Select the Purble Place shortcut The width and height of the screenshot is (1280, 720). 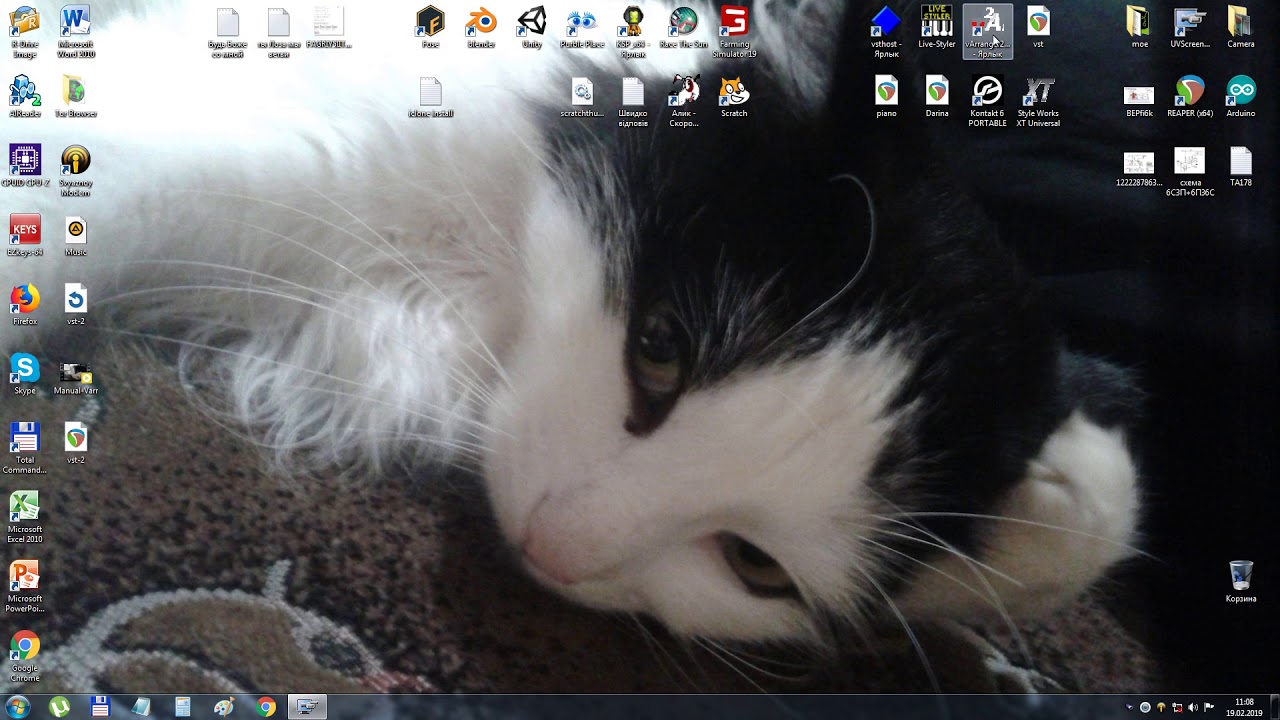pyautogui.click(x=582, y=27)
